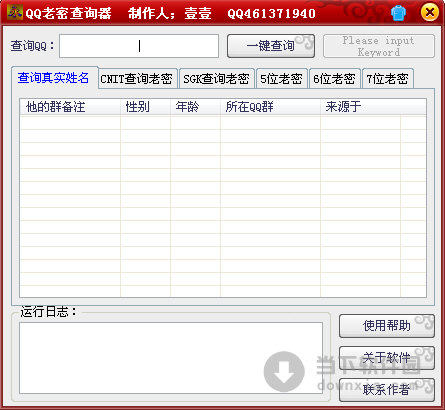Image resolution: width=445 pixels, height=410 pixels.
Task: Sort by the 所在QQ群 column header
Action: [270, 107]
